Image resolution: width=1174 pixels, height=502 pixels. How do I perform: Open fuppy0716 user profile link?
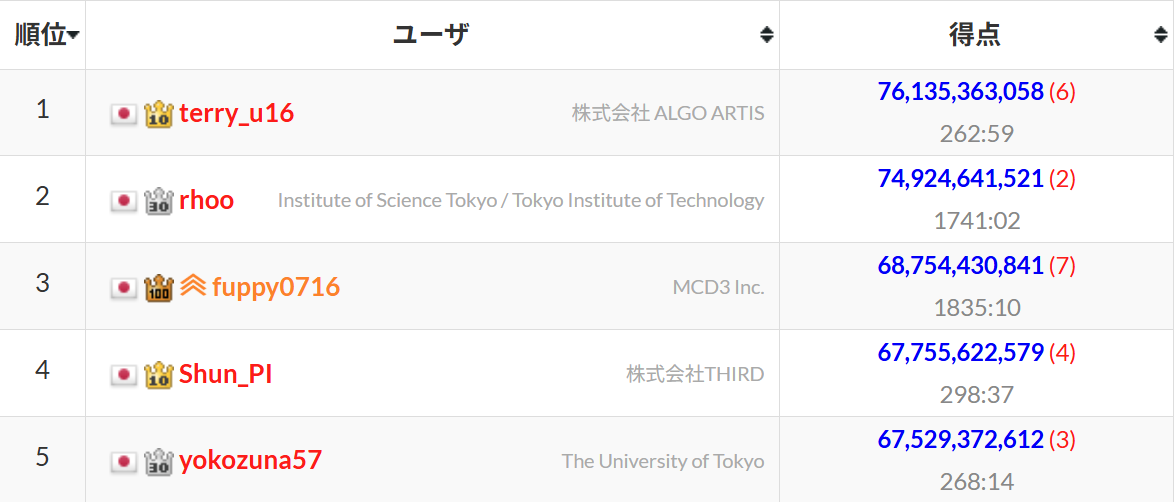click(x=276, y=287)
